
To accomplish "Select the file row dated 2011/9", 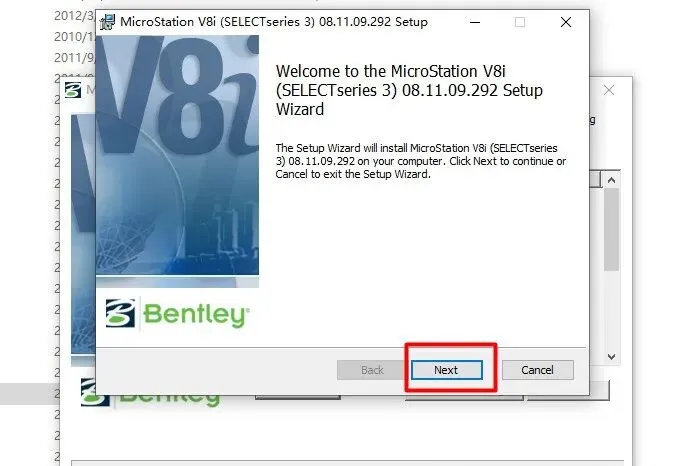I will [74, 57].
